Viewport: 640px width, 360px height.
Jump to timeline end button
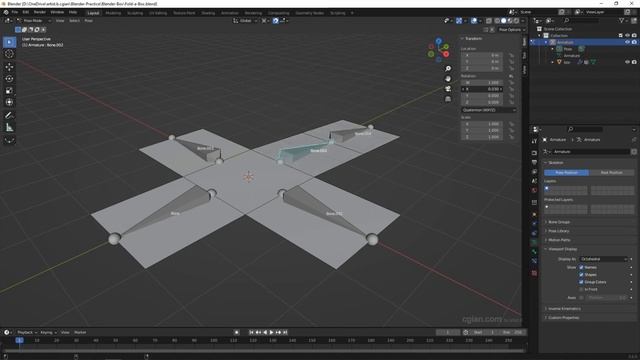(286, 332)
